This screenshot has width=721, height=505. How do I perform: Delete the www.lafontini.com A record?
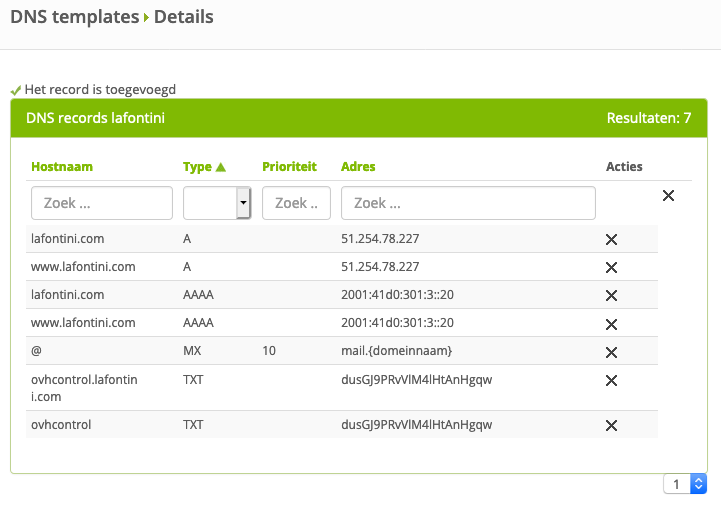(x=611, y=267)
